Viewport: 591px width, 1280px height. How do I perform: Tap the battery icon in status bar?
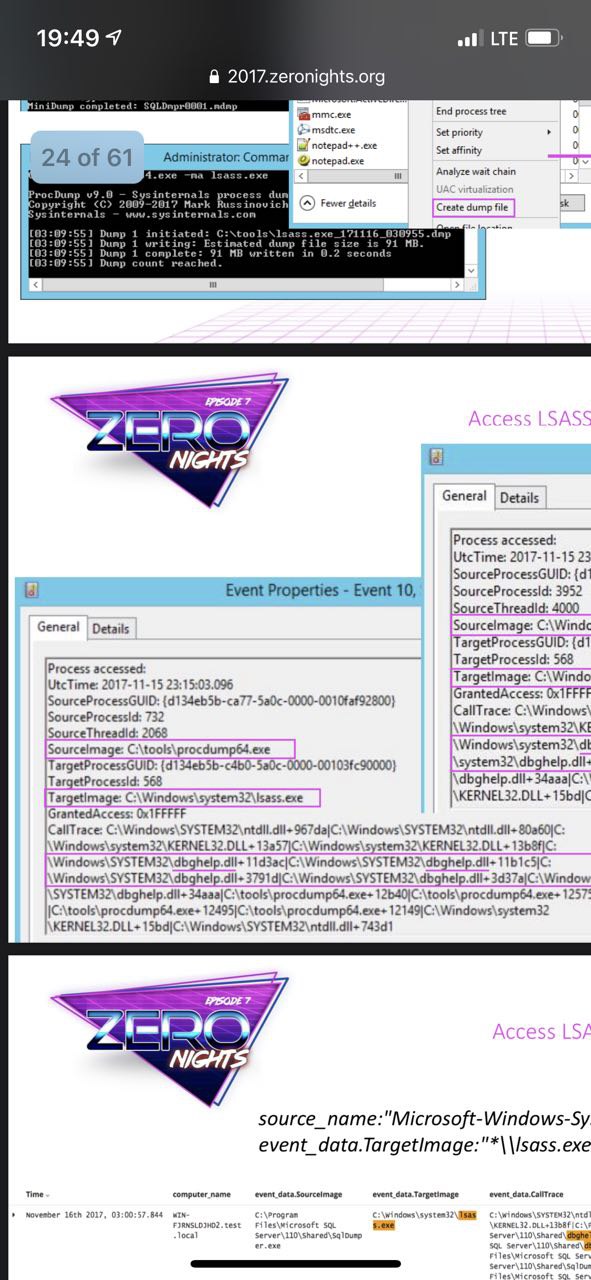544,38
